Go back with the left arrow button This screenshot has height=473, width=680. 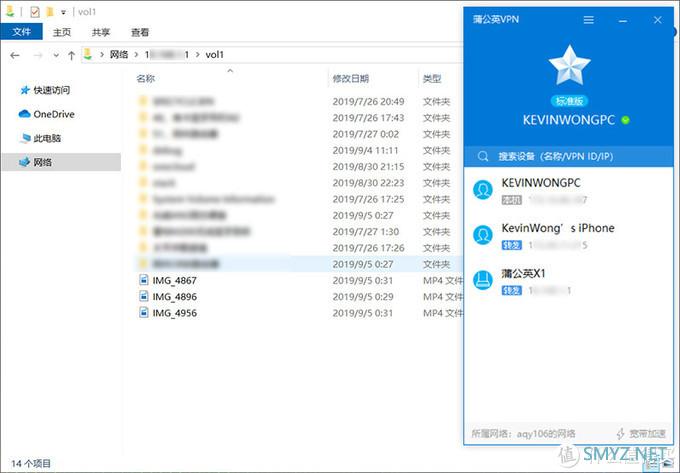[15, 55]
